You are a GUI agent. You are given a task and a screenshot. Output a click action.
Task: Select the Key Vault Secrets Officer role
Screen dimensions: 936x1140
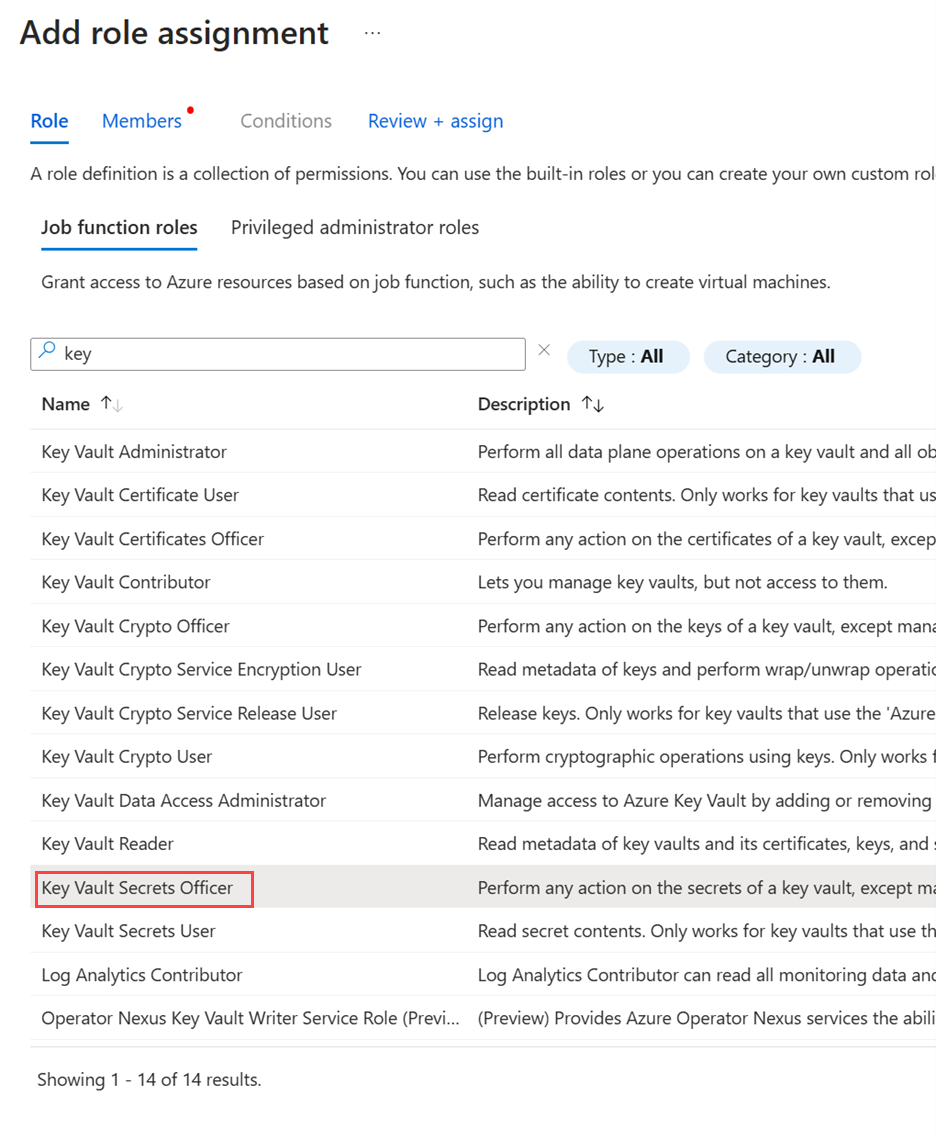pos(138,888)
